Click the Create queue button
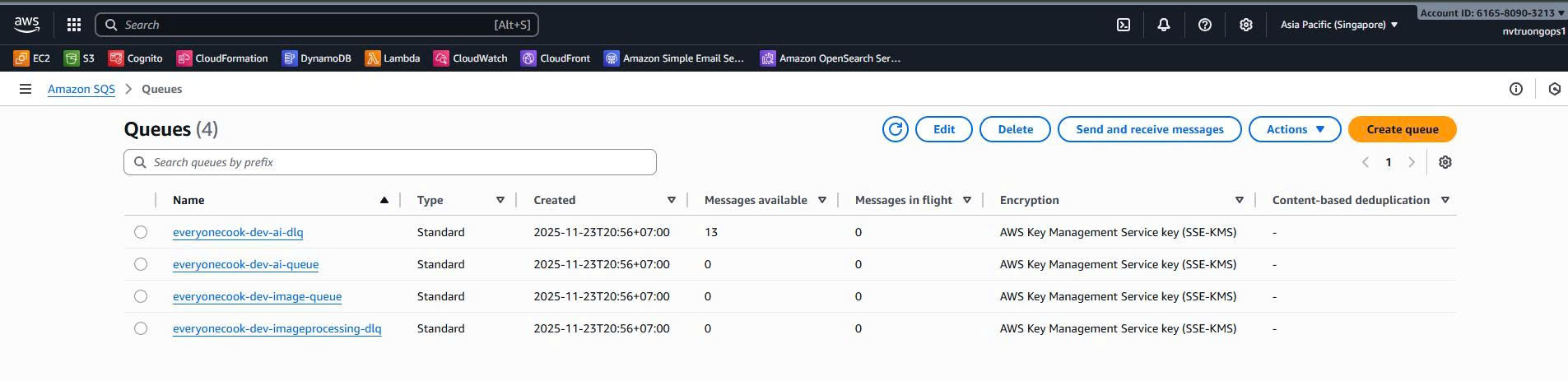This screenshot has width=1568, height=381. [x=1403, y=129]
